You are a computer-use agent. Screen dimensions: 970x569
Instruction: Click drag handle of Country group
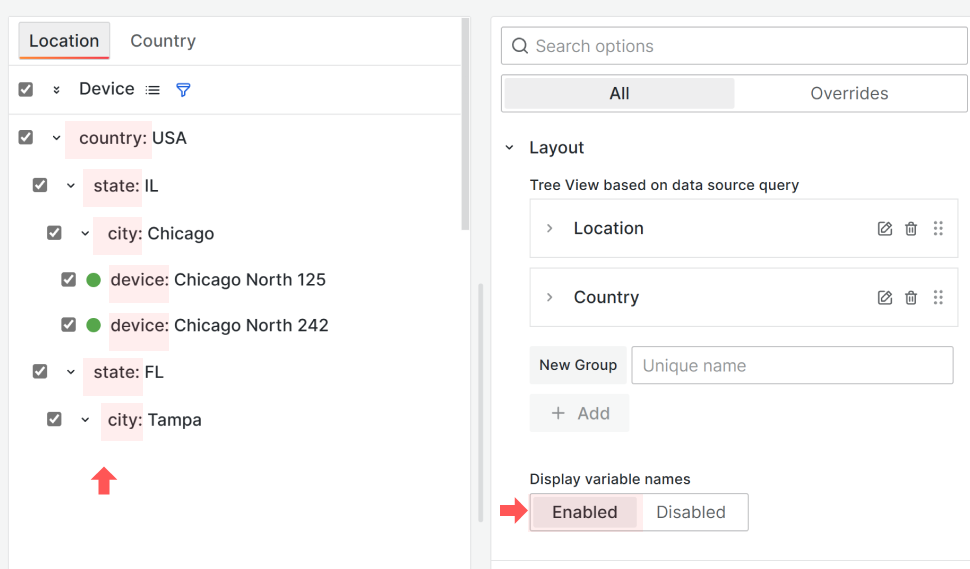tap(938, 298)
